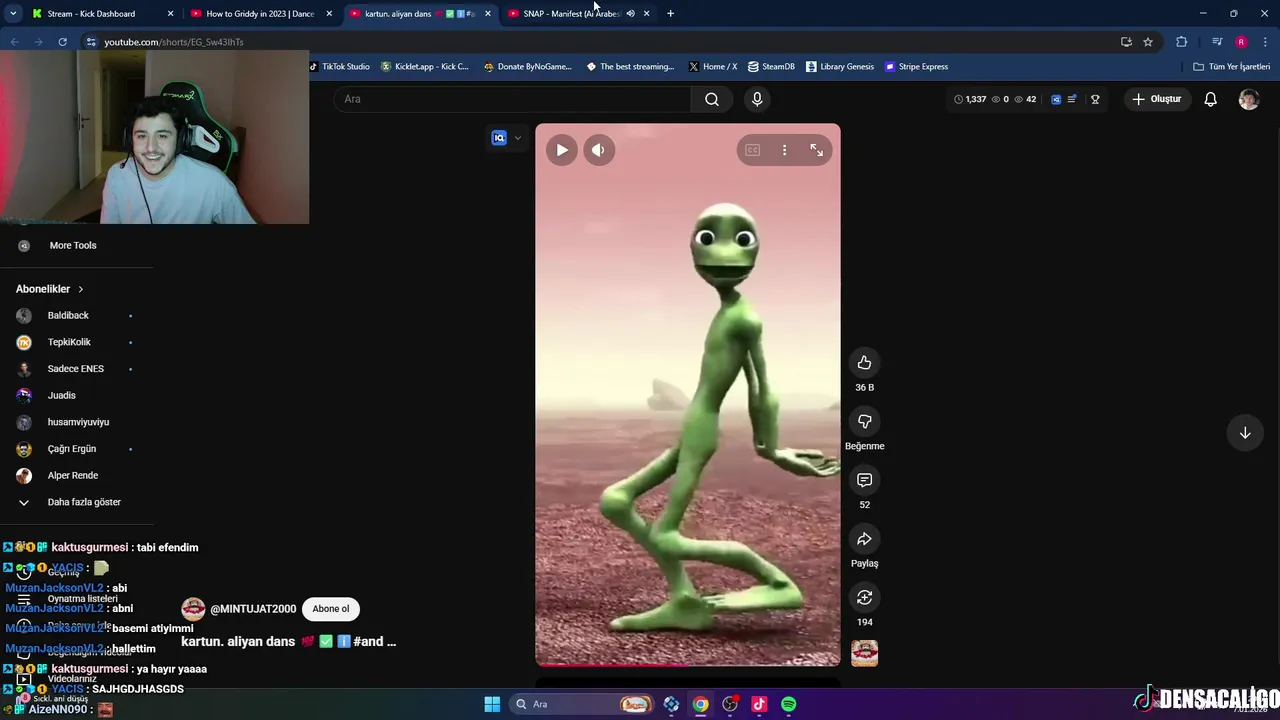Like the short with thumbs-up
The image size is (1280, 720).
coord(864,363)
